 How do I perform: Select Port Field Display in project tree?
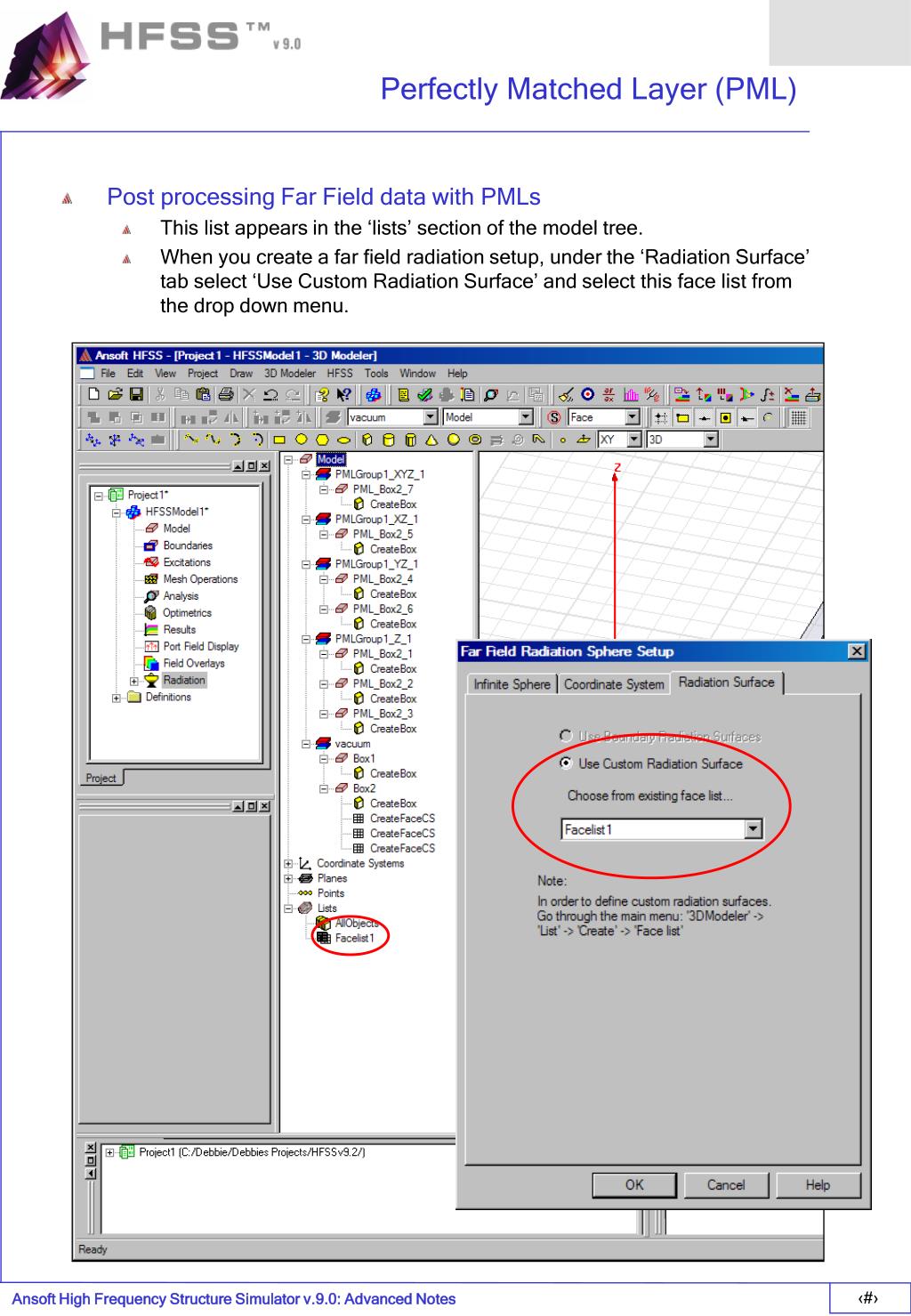tap(201, 647)
